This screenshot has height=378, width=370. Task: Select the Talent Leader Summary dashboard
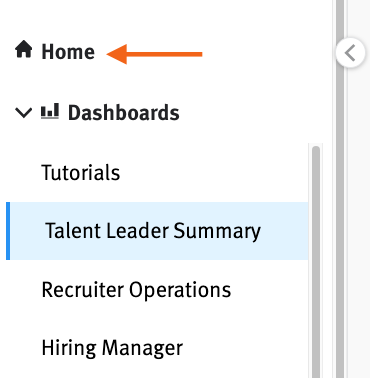[x=153, y=231]
